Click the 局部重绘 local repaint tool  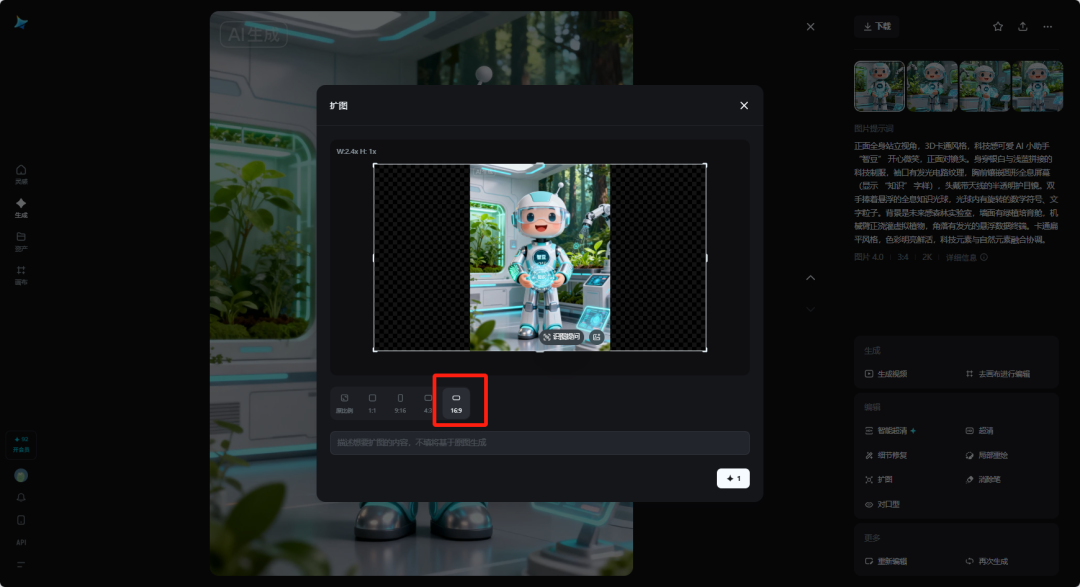pyautogui.click(x=990, y=455)
